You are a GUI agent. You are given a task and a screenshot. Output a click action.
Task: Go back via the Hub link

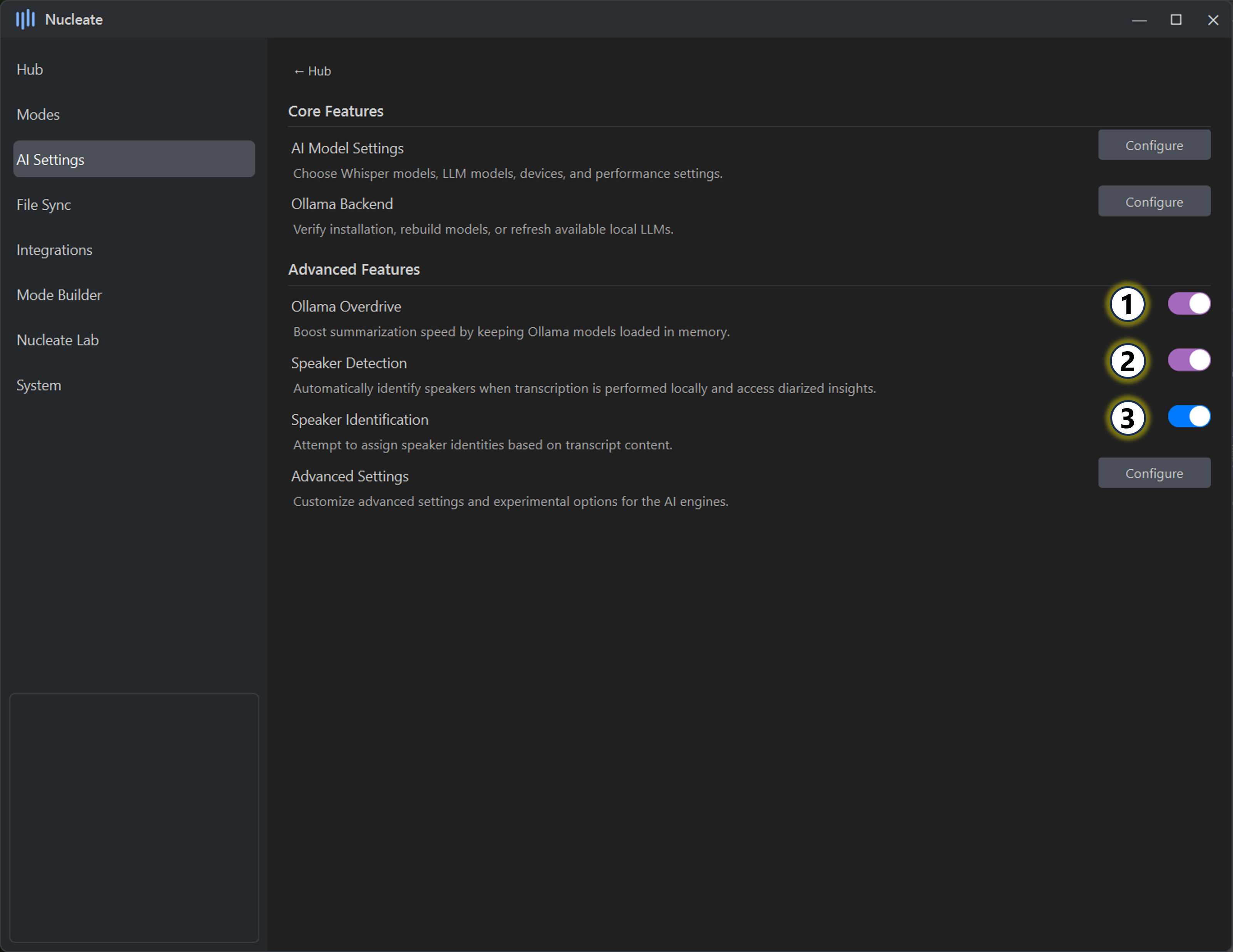[x=312, y=71]
